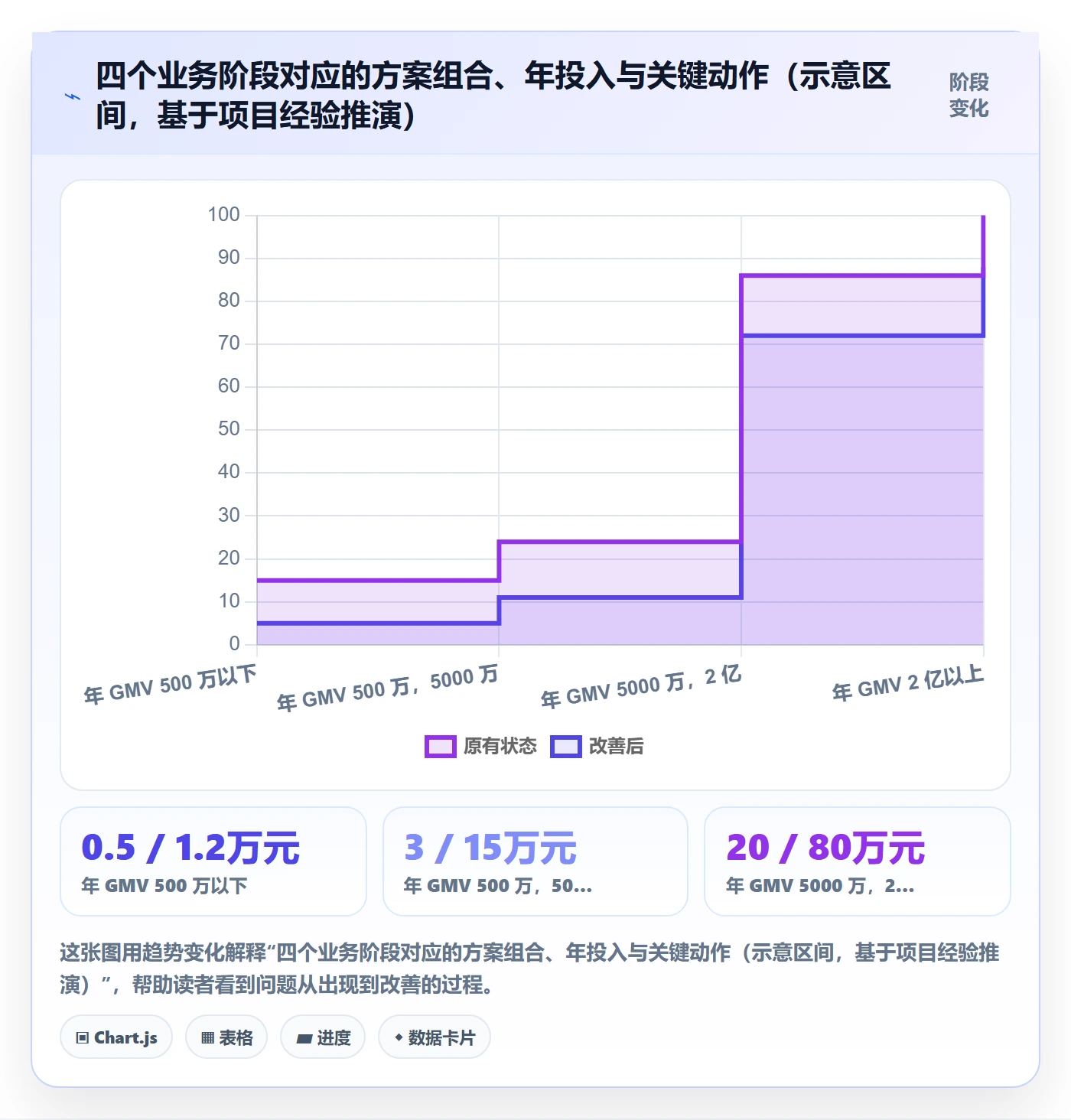Click the chart title heading text
This screenshot has width=1071, height=1120.
click(493, 96)
